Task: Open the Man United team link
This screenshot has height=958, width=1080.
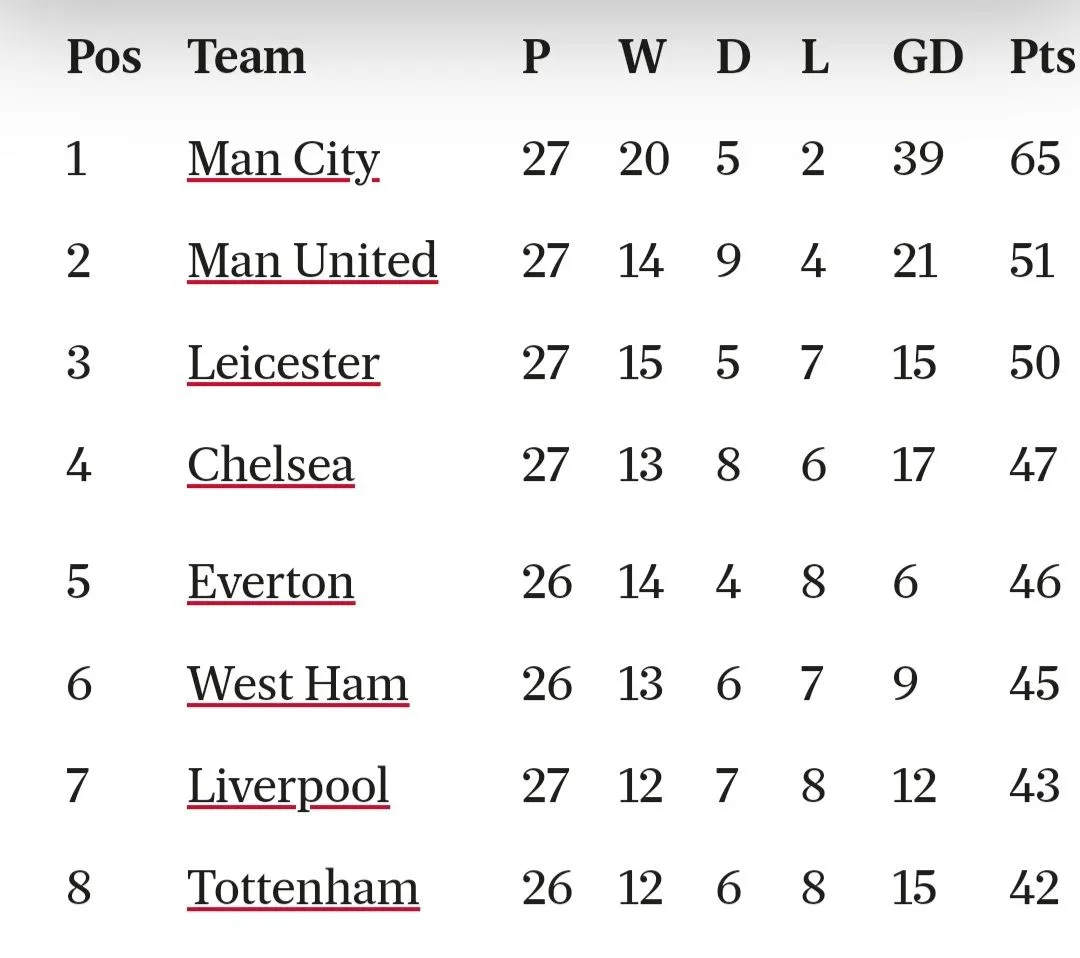Action: coord(312,261)
